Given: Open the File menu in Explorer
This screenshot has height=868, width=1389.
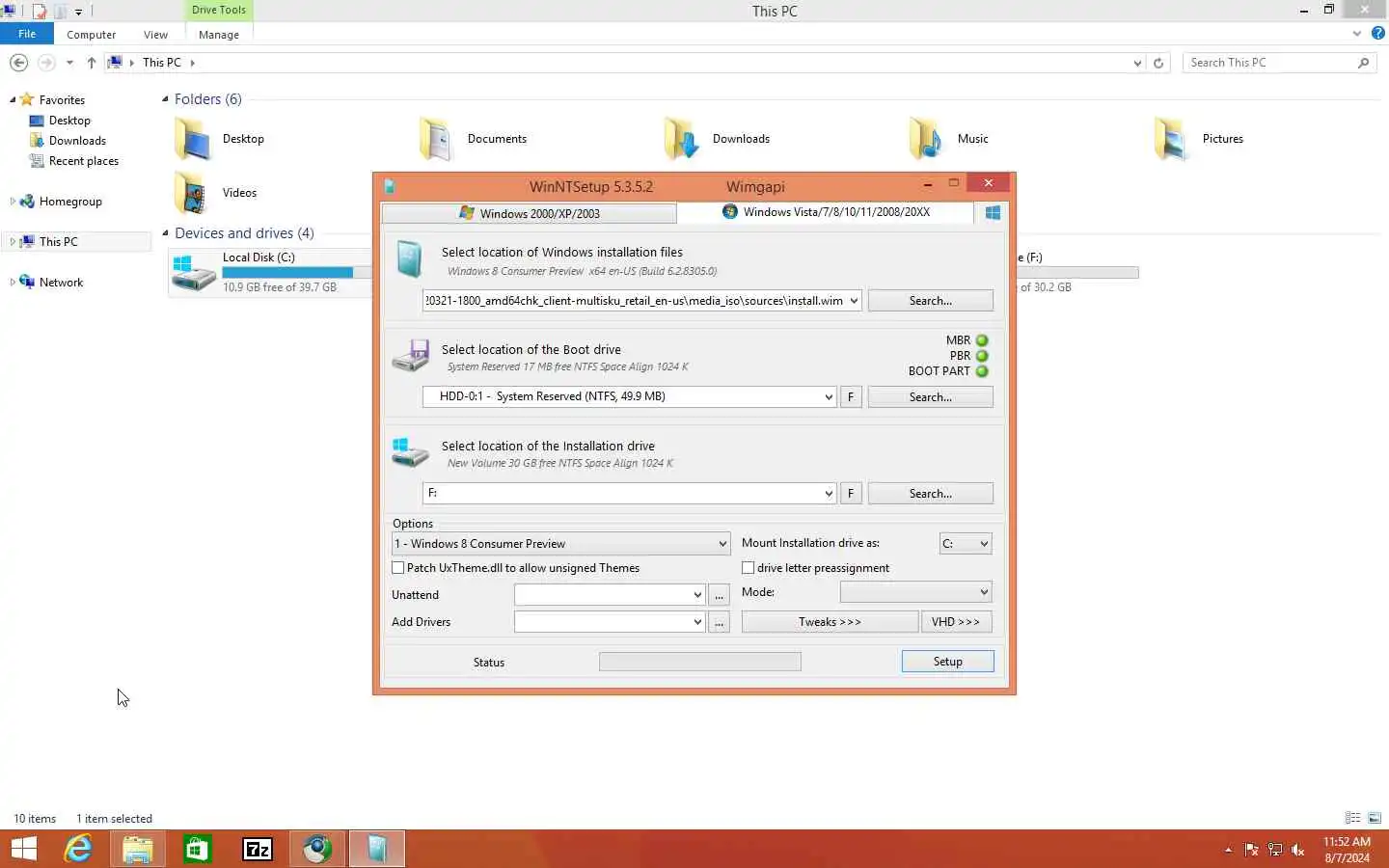Looking at the screenshot, I should [27, 34].
